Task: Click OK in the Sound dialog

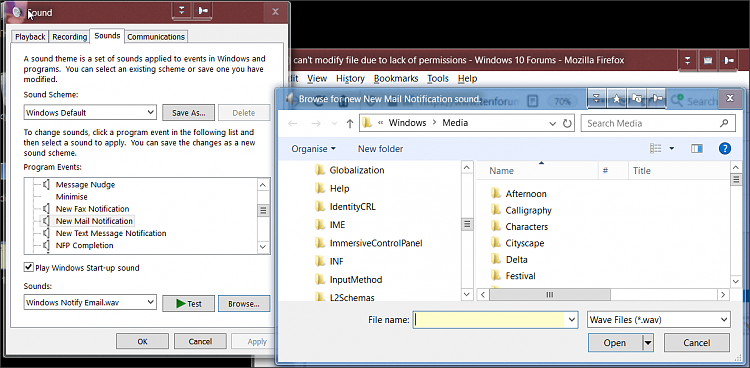Action: (143, 342)
